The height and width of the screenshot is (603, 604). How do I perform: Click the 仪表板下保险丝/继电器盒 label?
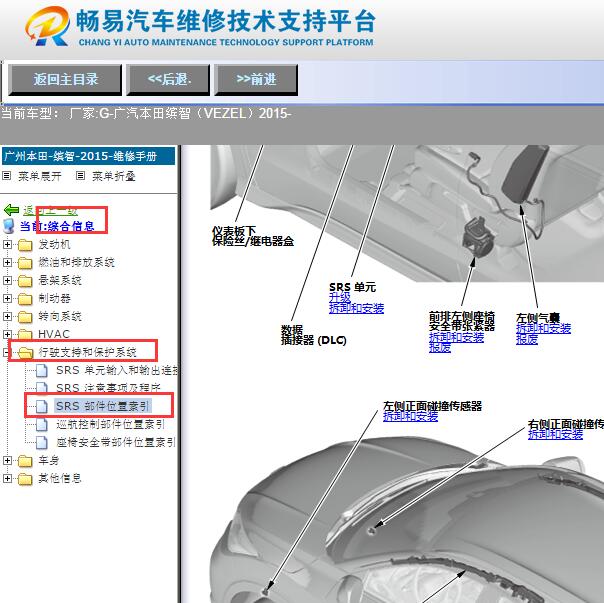point(253,236)
